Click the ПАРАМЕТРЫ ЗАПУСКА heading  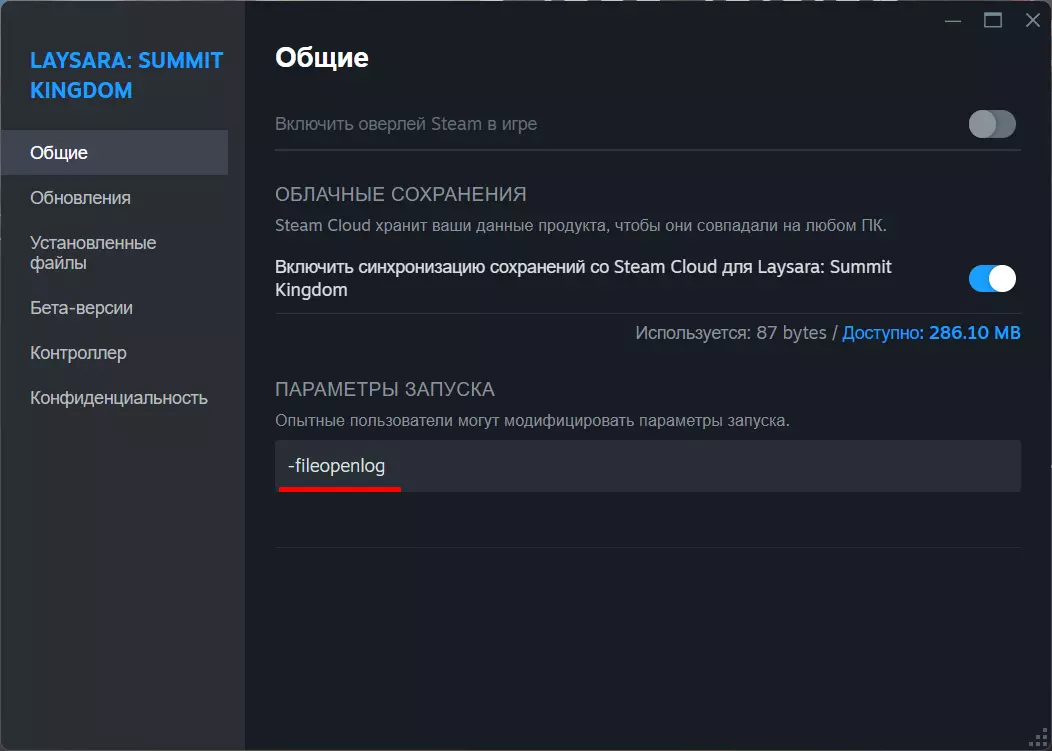385,389
